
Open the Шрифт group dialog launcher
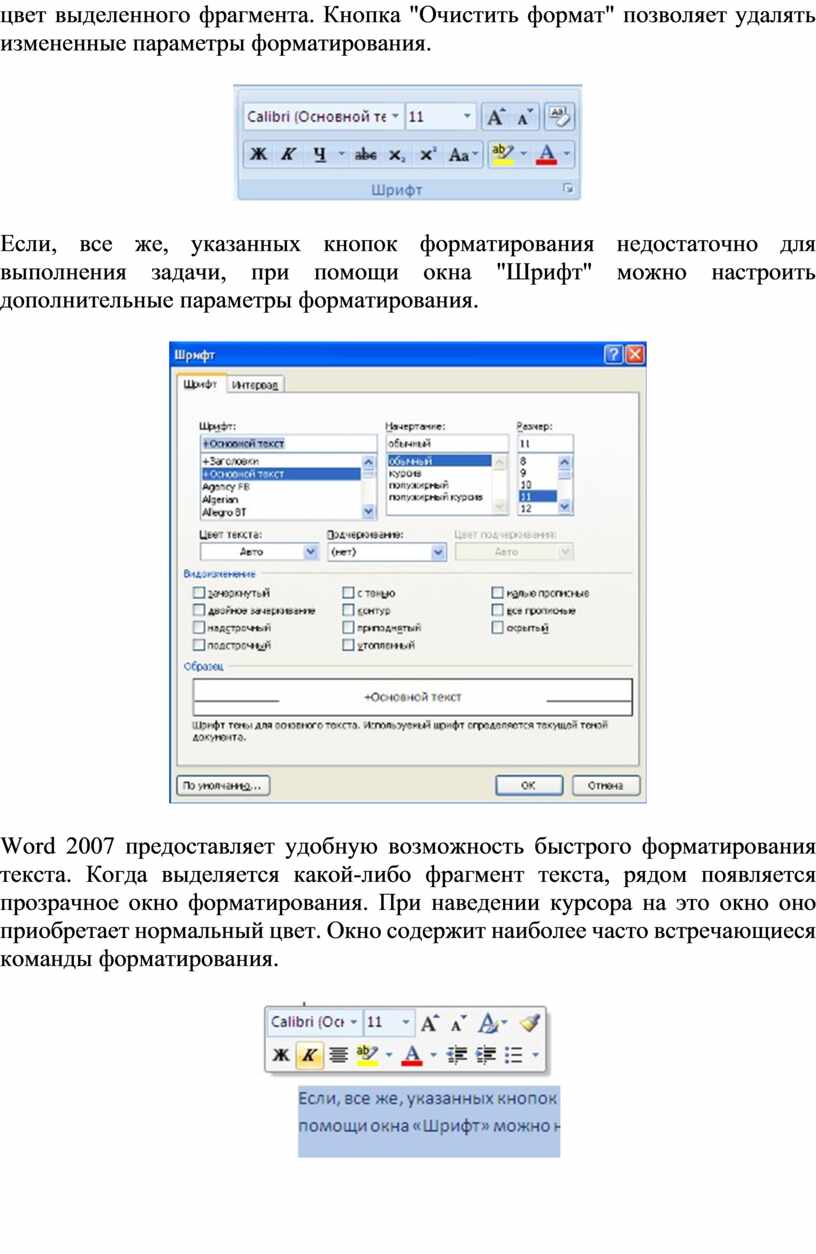pyautogui.click(x=569, y=188)
